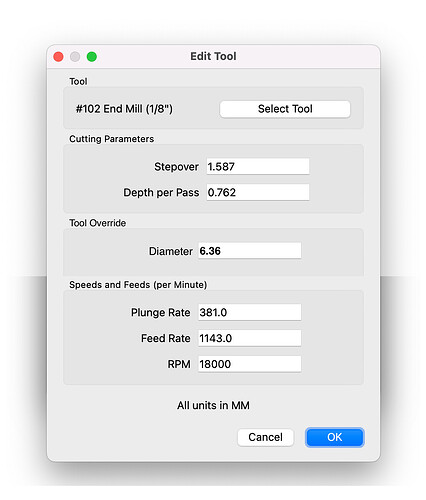426x500 pixels.
Task: Edit the Depth per Pass field
Action: [x=258, y=192]
